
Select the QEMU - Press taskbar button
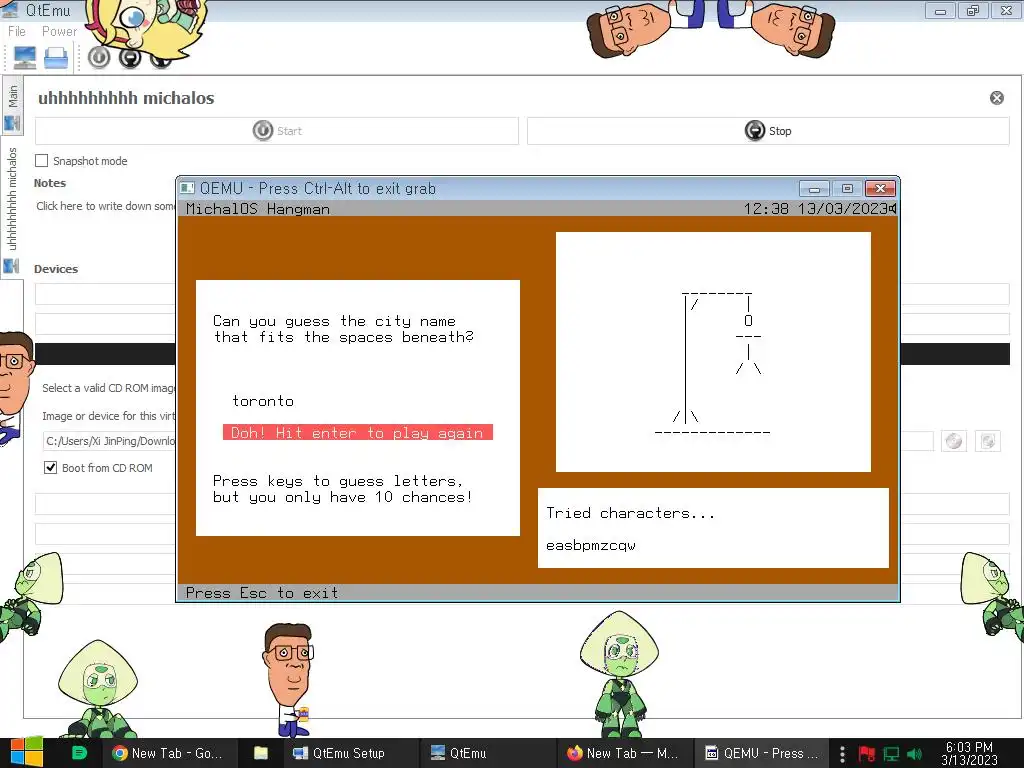tap(761, 753)
